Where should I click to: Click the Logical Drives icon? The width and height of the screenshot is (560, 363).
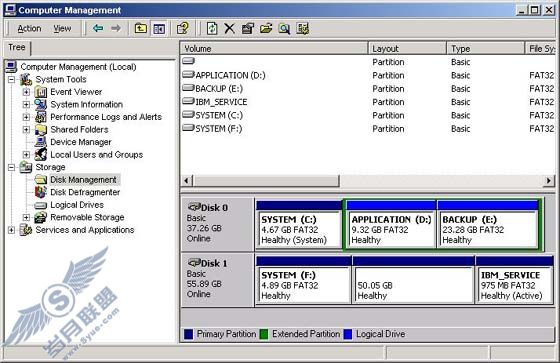(x=41, y=205)
